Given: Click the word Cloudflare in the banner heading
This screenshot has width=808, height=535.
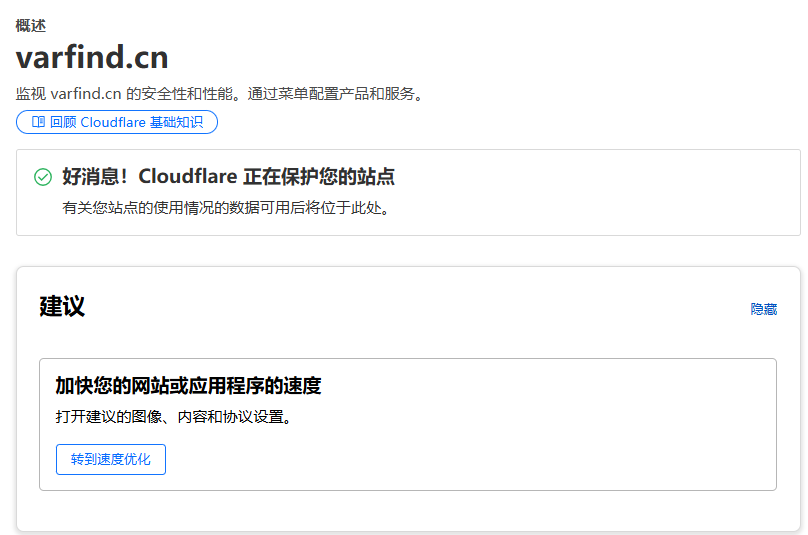Looking at the screenshot, I should coord(188,177).
